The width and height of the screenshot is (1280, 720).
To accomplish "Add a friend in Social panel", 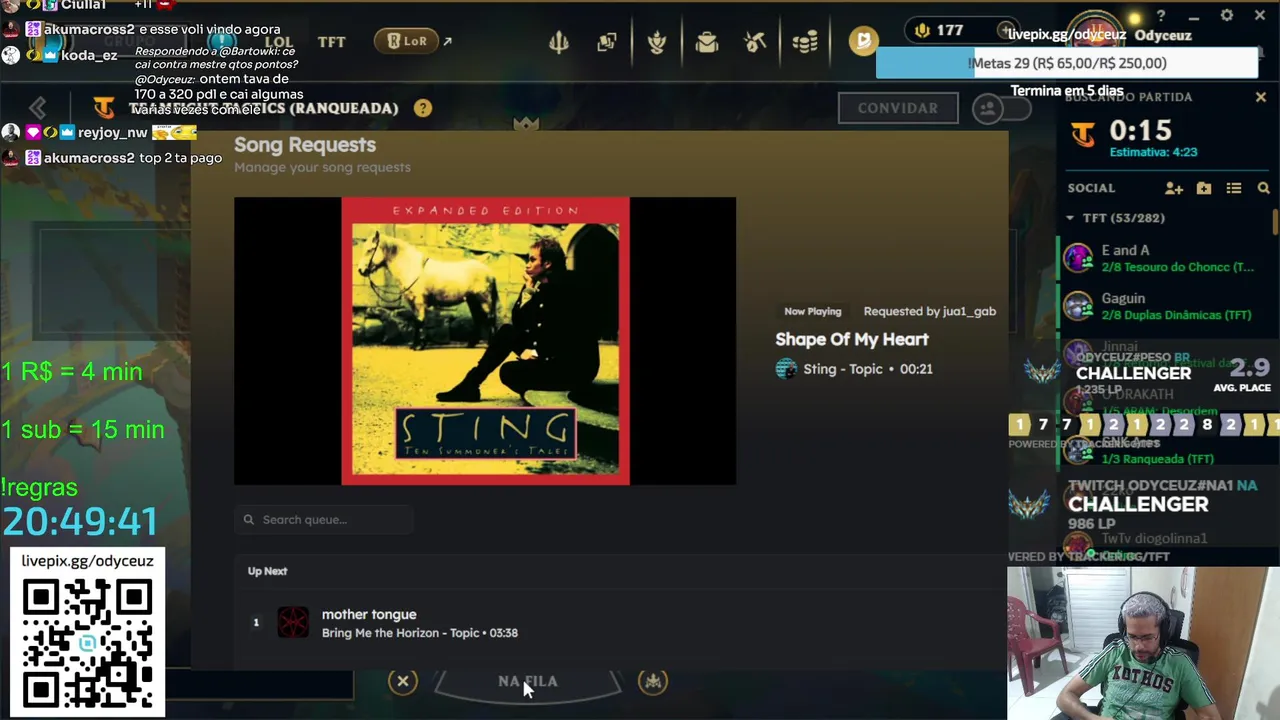I will pos(1174,188).
